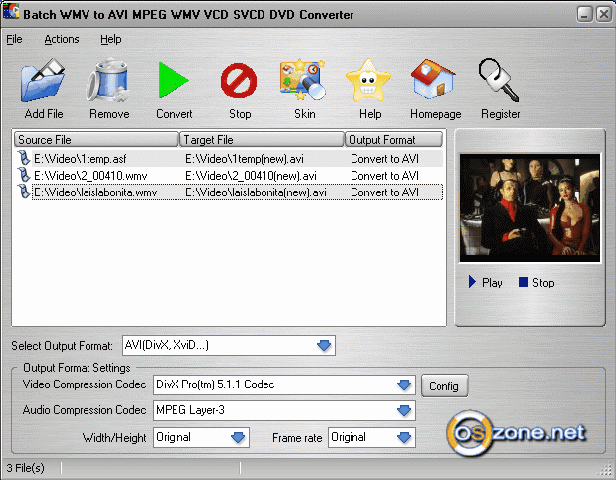Click the Frame rate Original value field

372,438
